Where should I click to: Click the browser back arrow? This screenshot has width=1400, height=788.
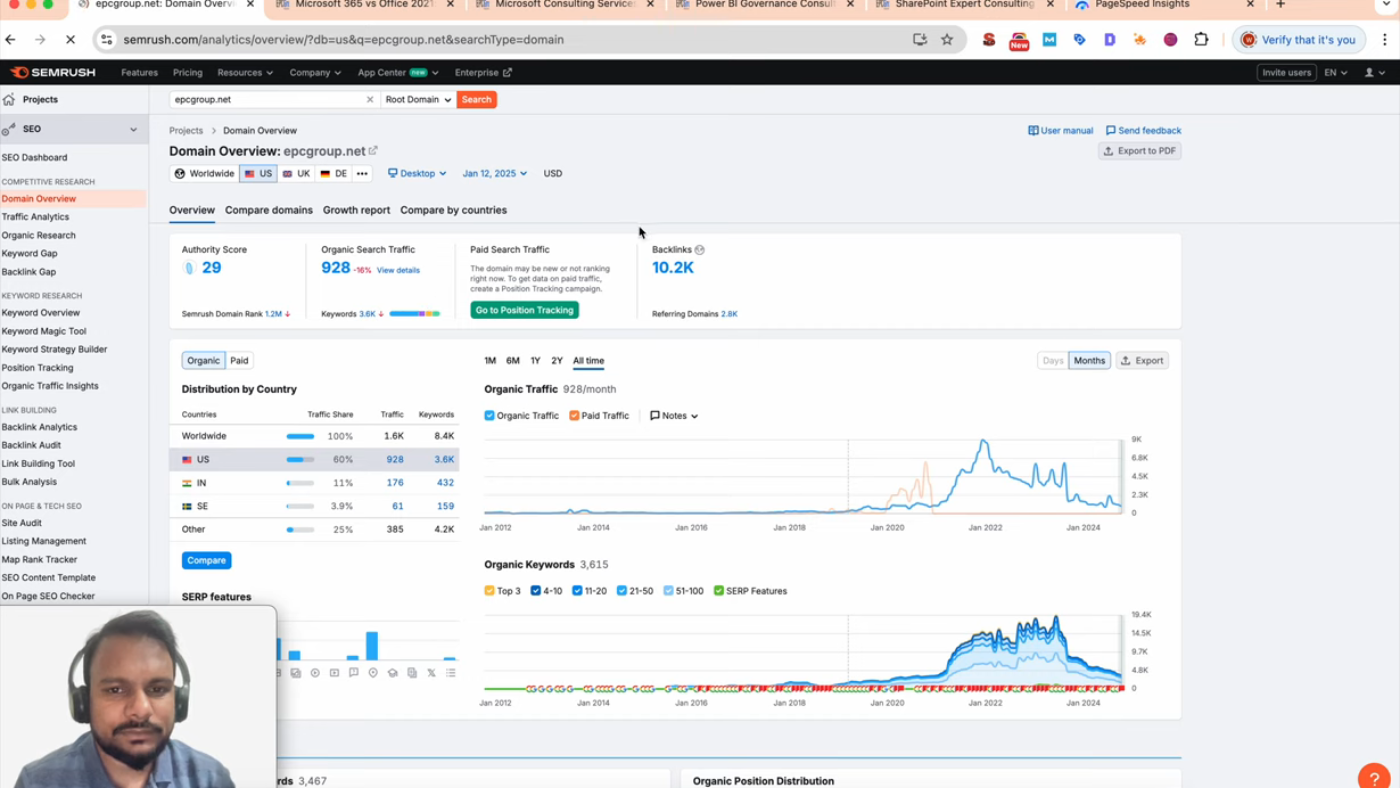point(11,40)
